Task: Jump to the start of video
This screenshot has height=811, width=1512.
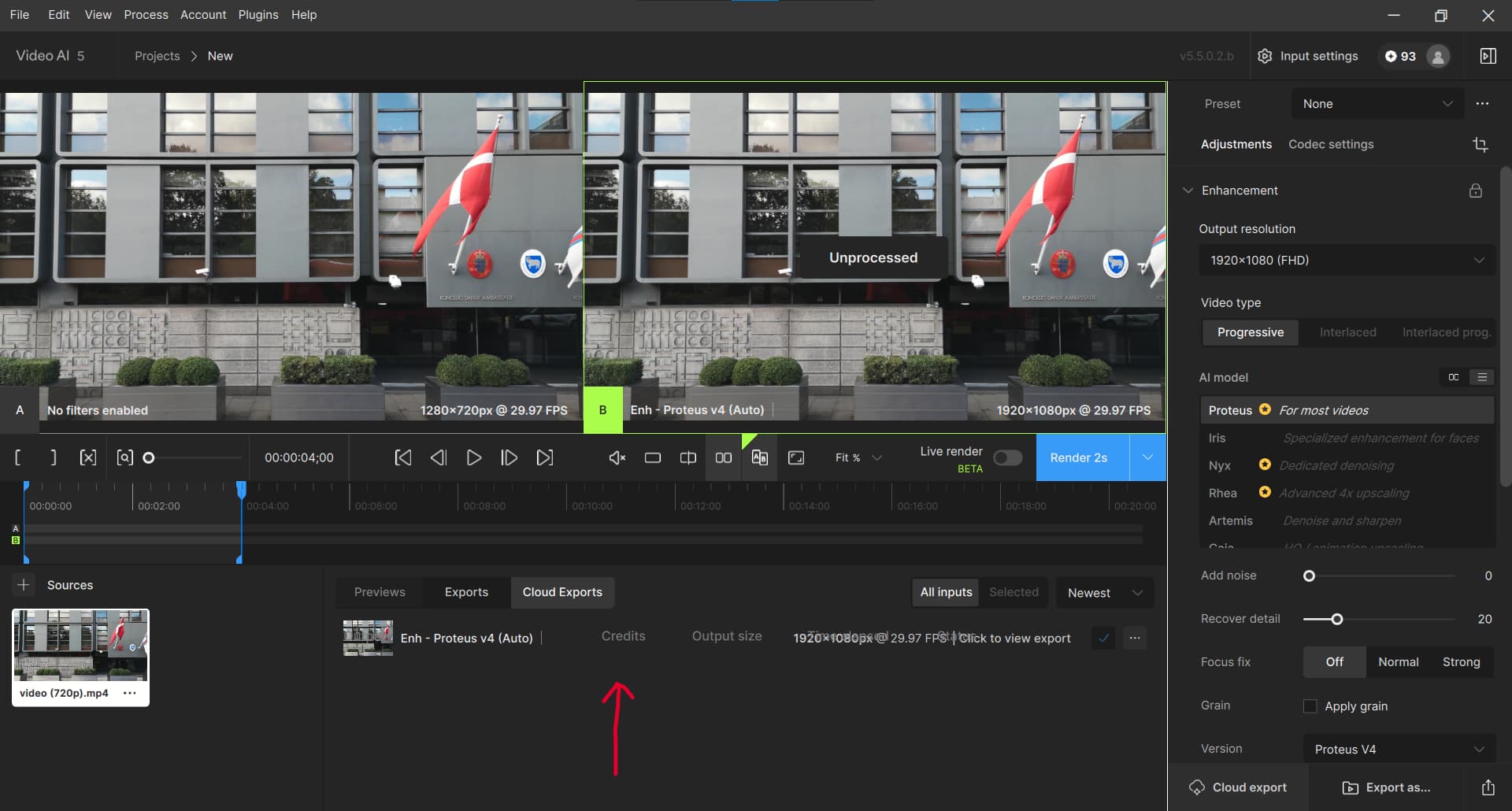Action: tap(402, 458)
